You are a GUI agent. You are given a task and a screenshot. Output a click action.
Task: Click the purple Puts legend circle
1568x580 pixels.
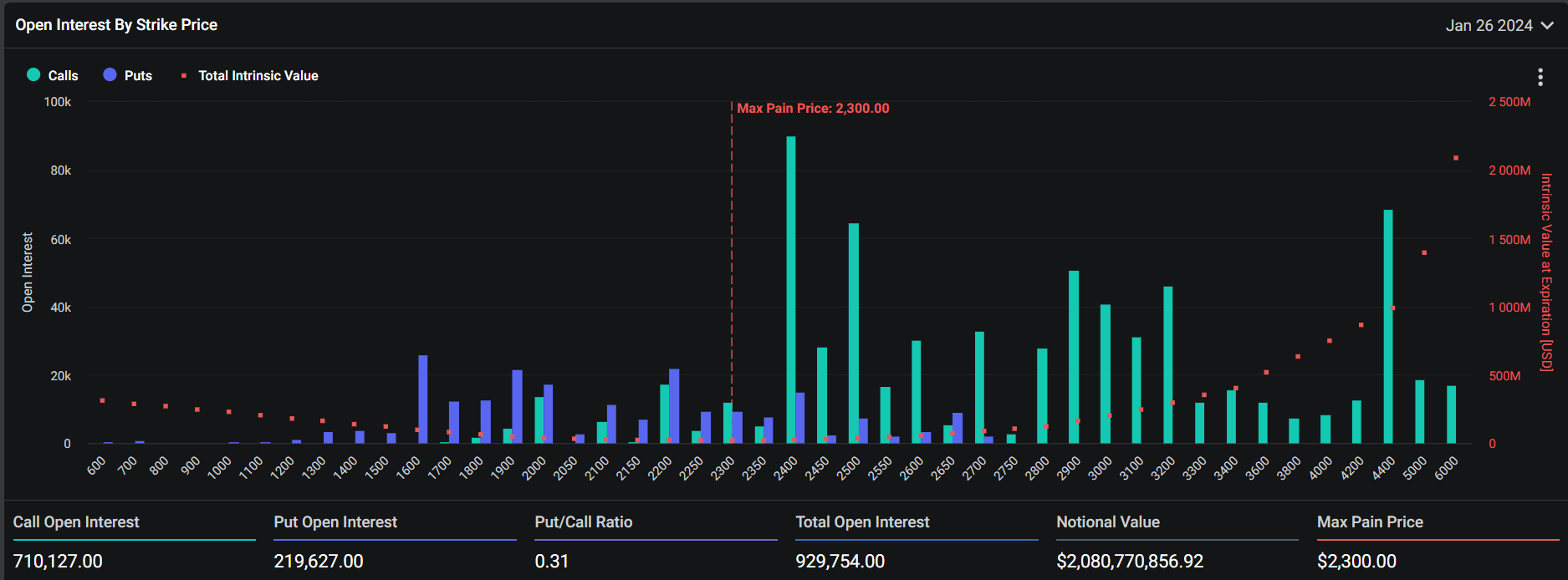coord(110,74)
